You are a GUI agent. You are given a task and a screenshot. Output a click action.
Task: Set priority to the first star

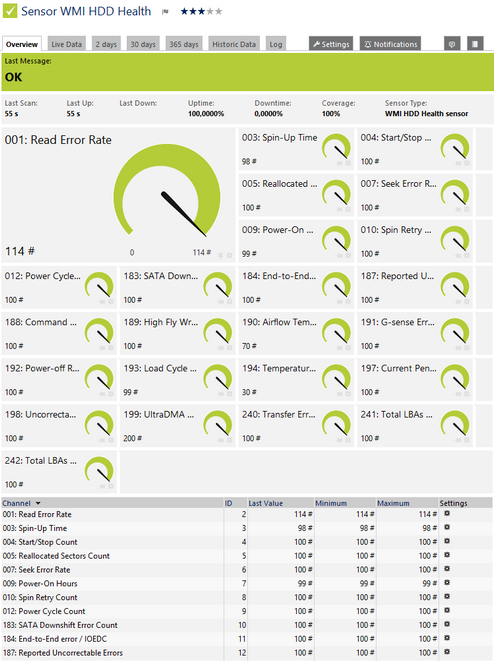(185, 11)
